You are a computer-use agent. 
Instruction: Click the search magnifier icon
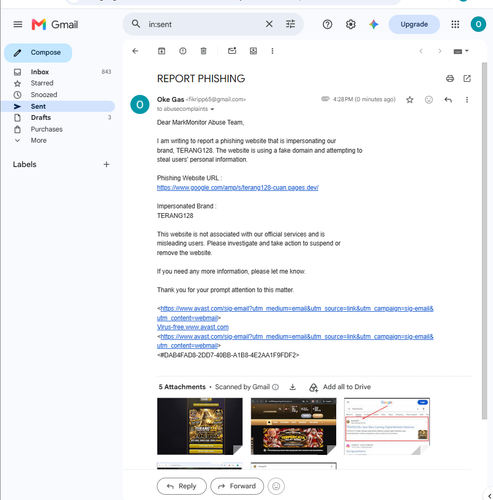tap(136, 24)
